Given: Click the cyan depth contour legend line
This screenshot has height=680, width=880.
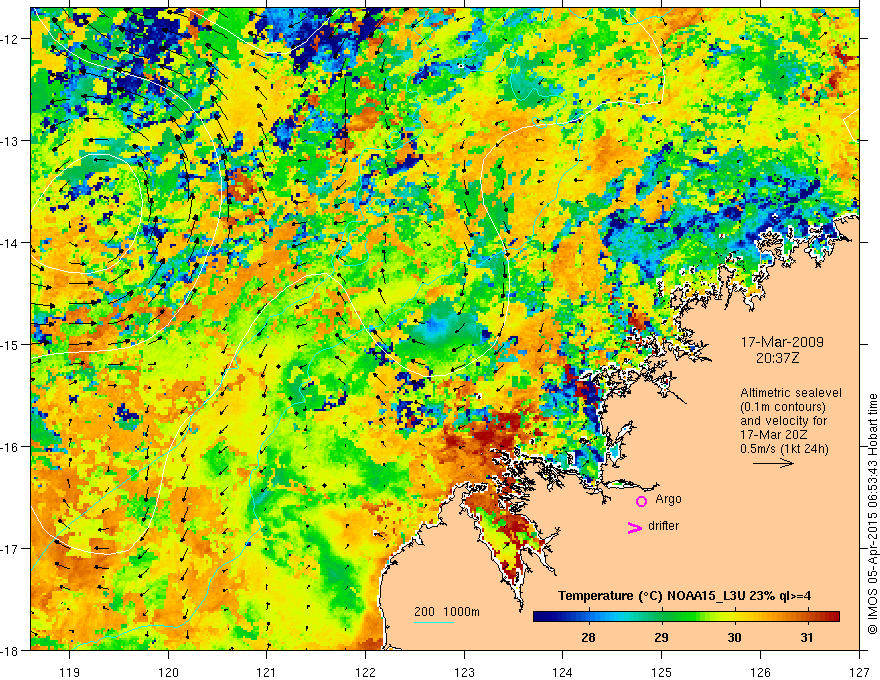Looking at the screenshot, I should click(x=434, y=622).
